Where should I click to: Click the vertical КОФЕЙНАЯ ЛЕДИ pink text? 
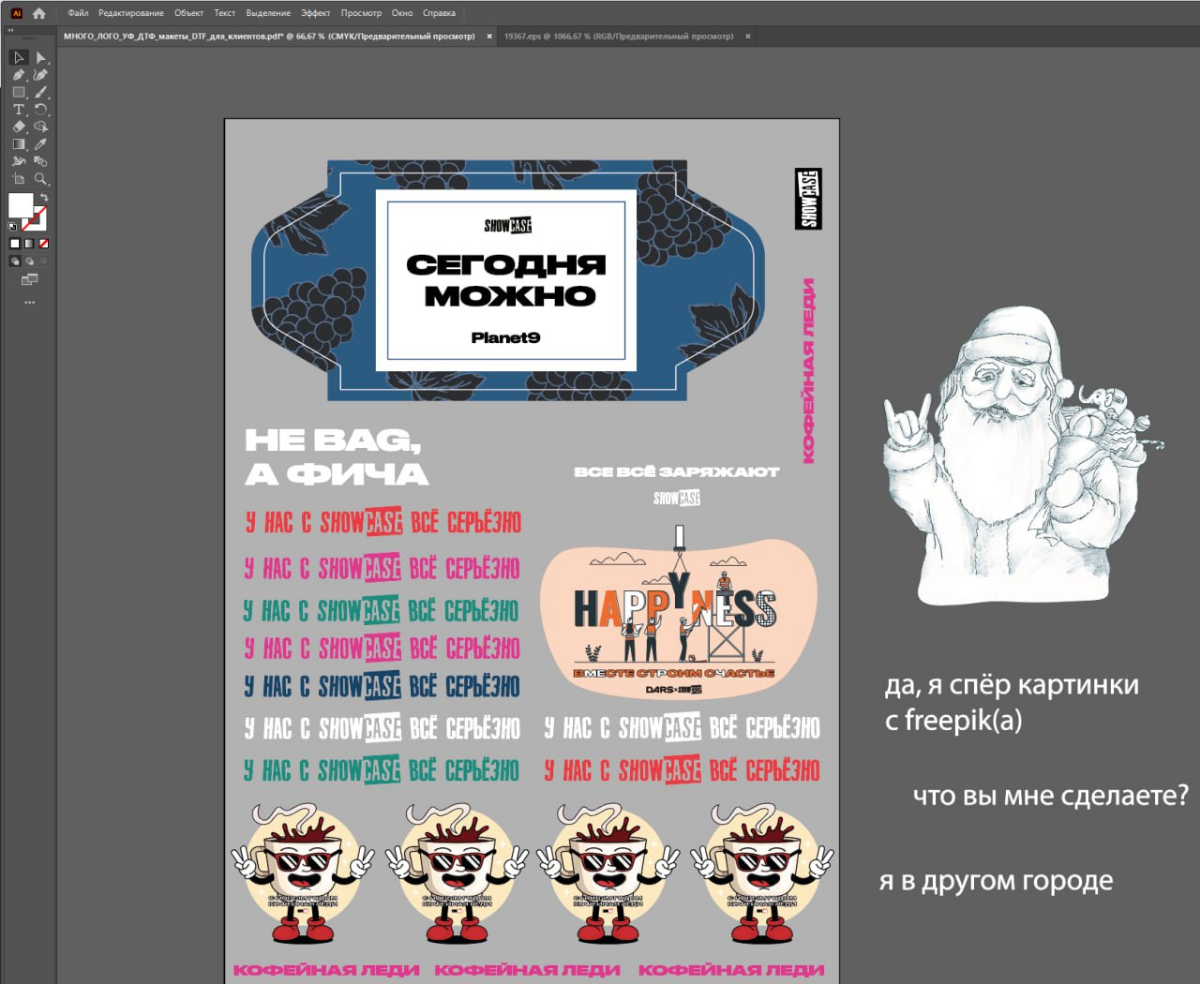pos(810,370)
